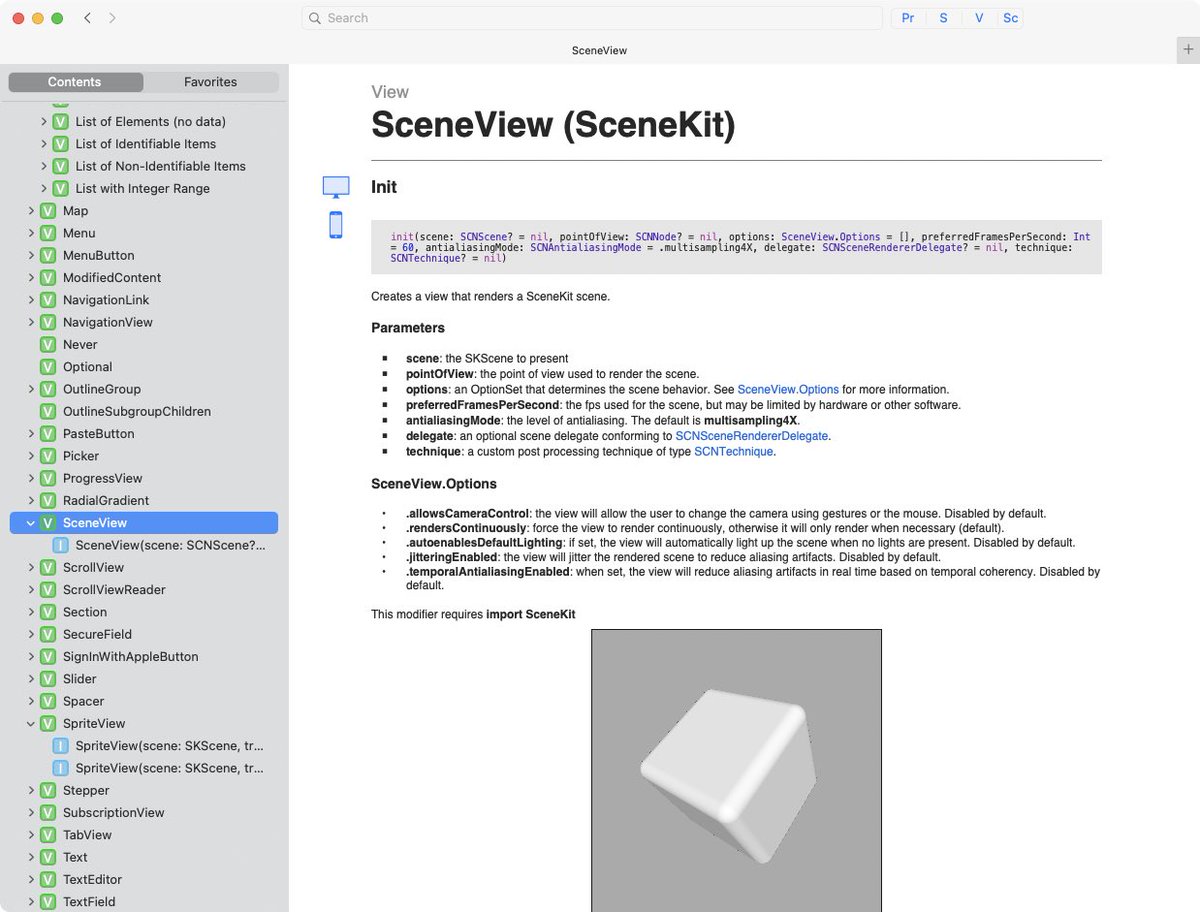Select the second SpriteView(scene: SKScene initializer row
The width and height of the screenshot is (1200, 912).
click(x=144, y=768)
